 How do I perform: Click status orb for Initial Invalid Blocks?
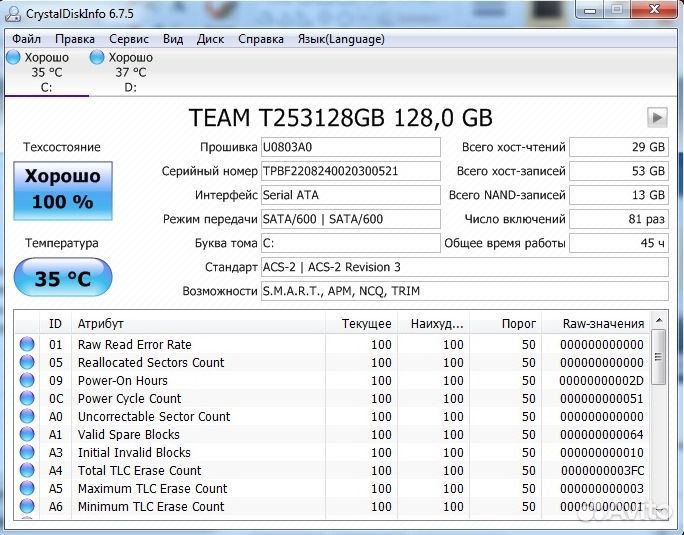[x=27, y=452]
